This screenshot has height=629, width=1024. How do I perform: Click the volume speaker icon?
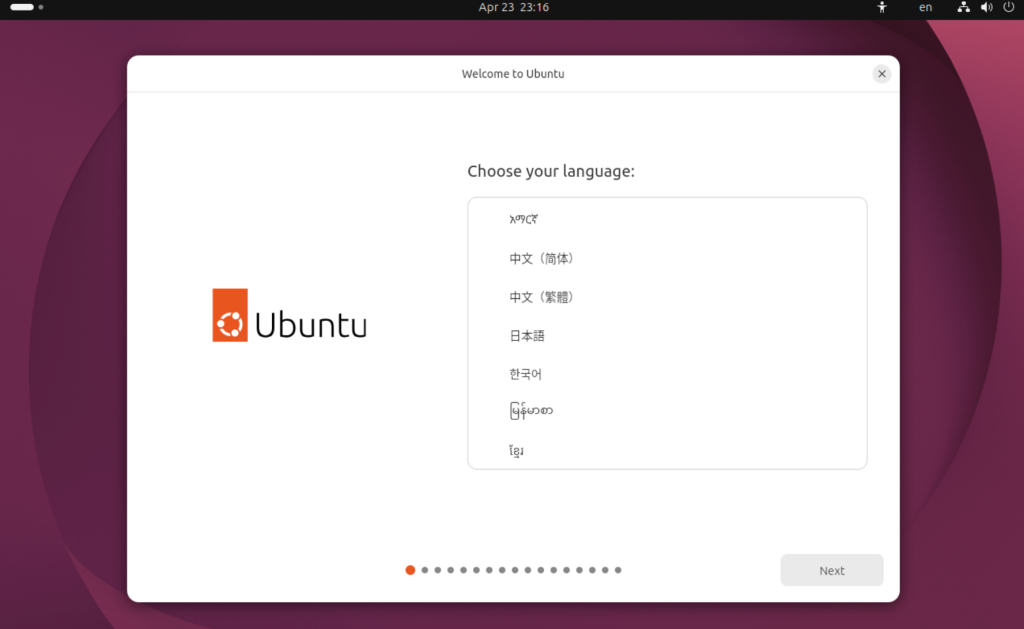pos(986,7)
